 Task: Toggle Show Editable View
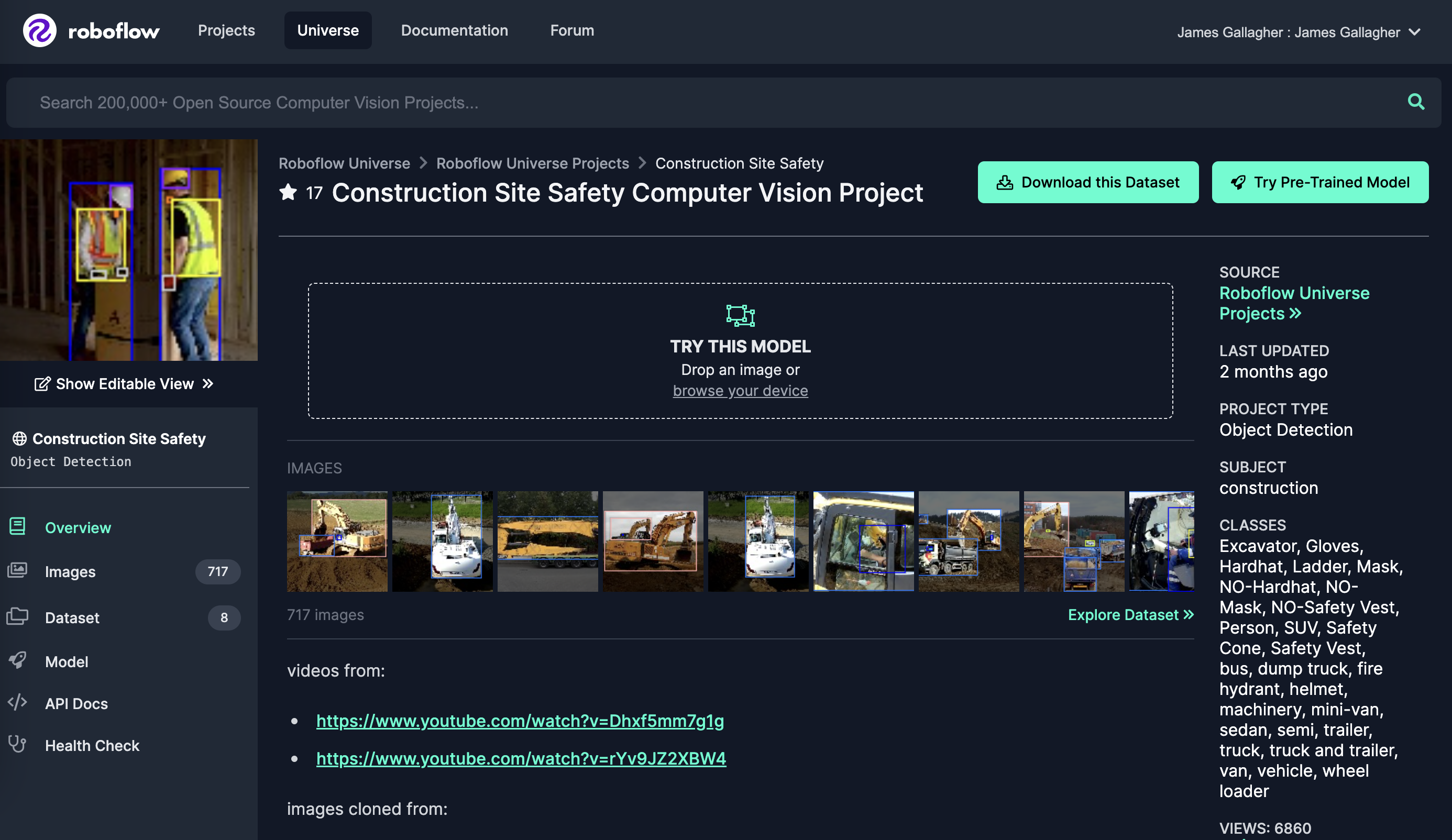[124, 384]
